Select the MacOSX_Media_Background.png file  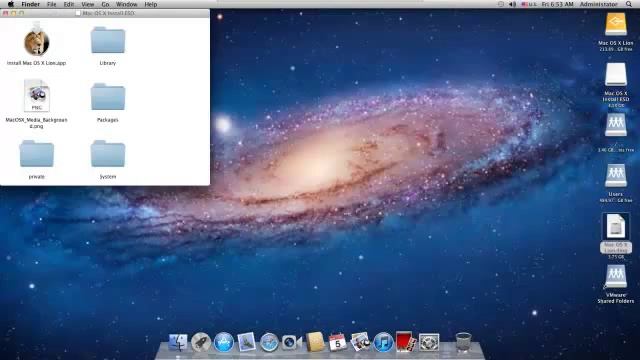tap(36, 96)
